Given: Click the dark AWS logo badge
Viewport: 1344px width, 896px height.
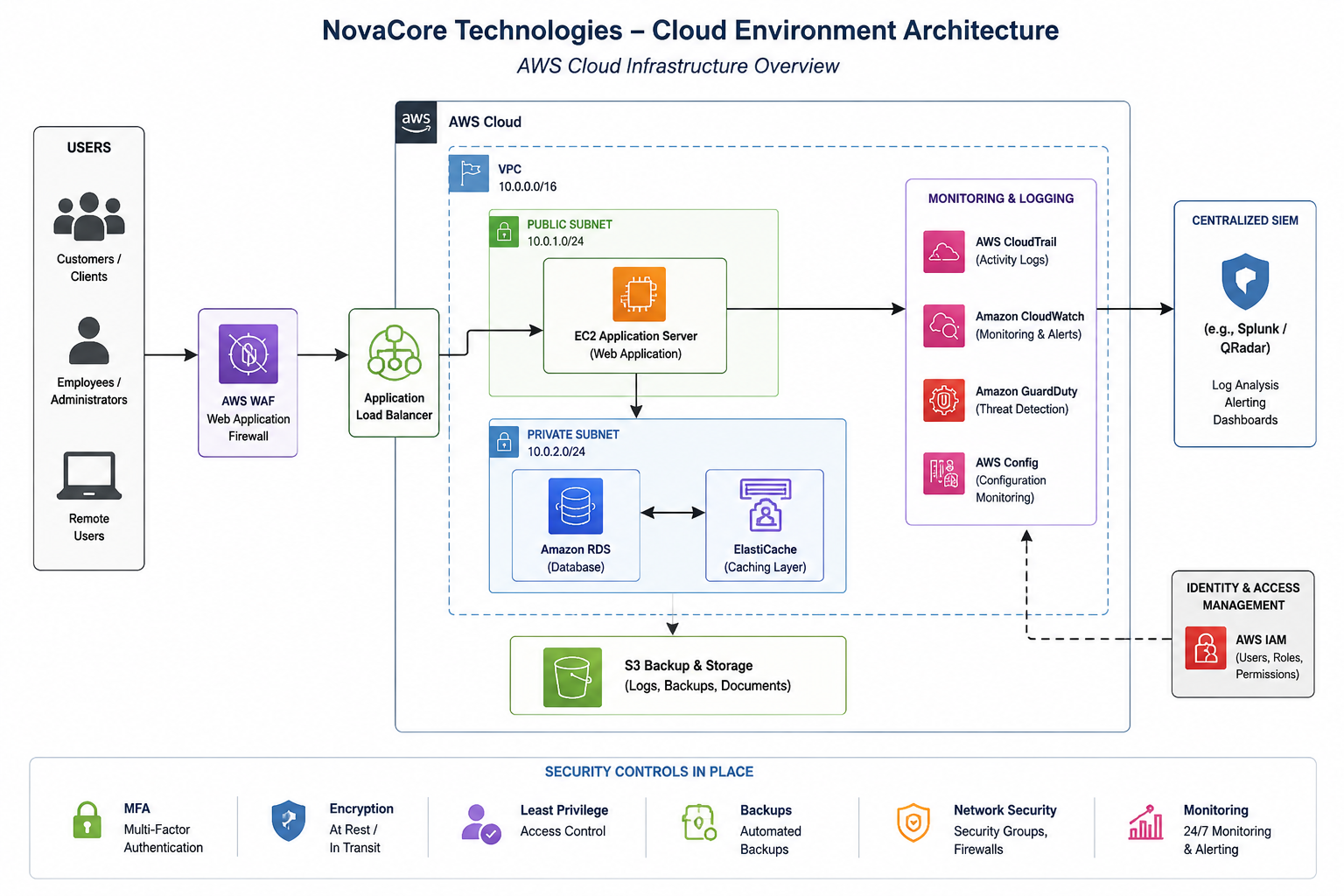Looking at the screenshot, I should point(416,122).
